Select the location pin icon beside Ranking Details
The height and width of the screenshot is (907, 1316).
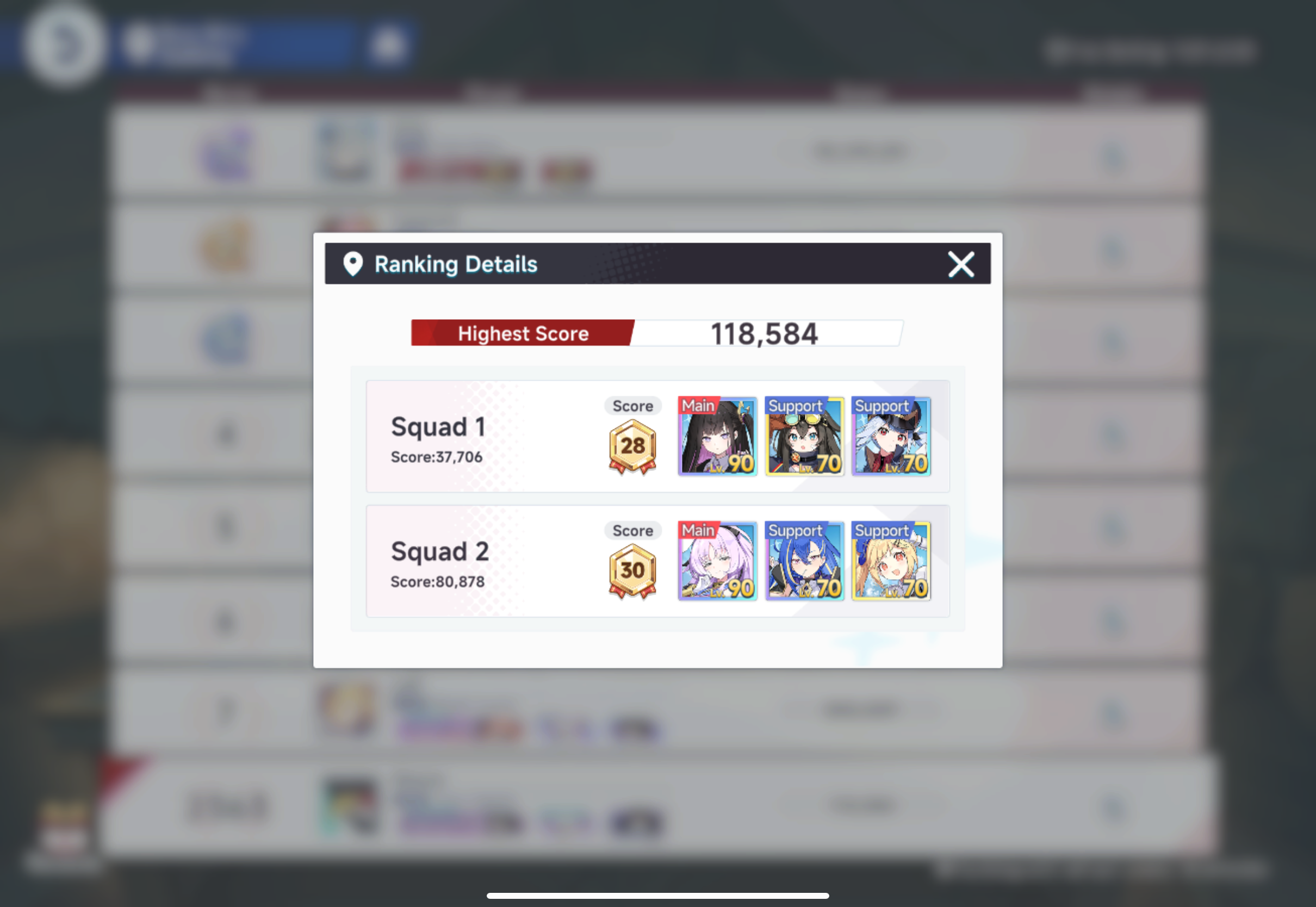pos(353,264)
